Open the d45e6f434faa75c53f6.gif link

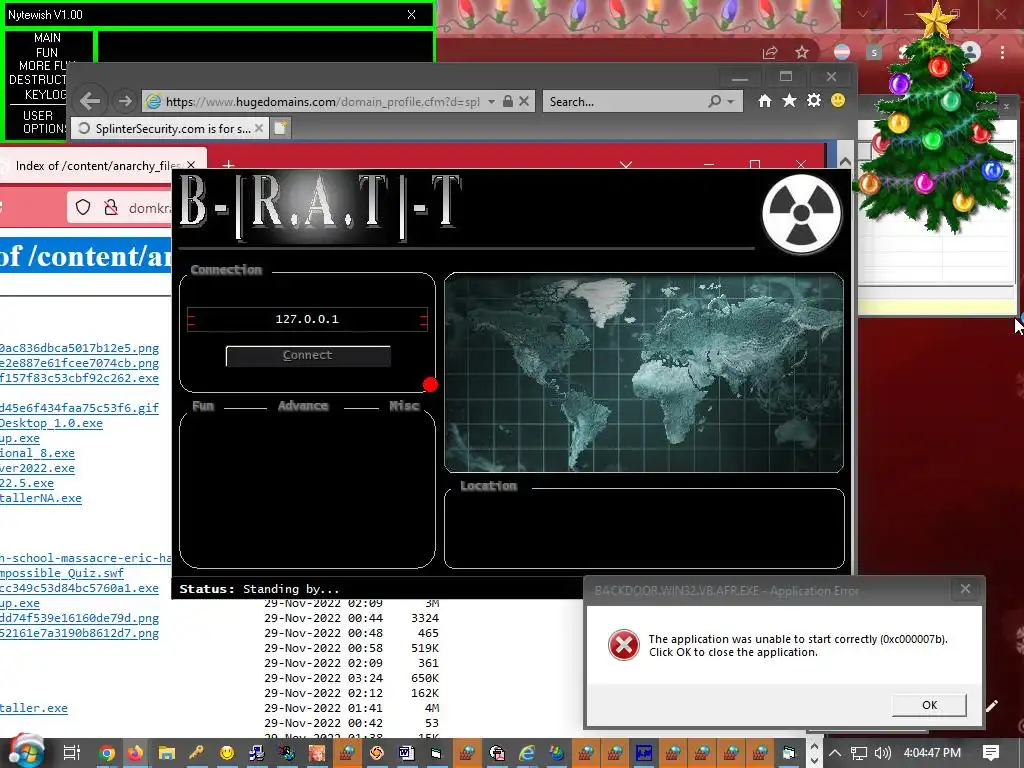tap(79, 408)
